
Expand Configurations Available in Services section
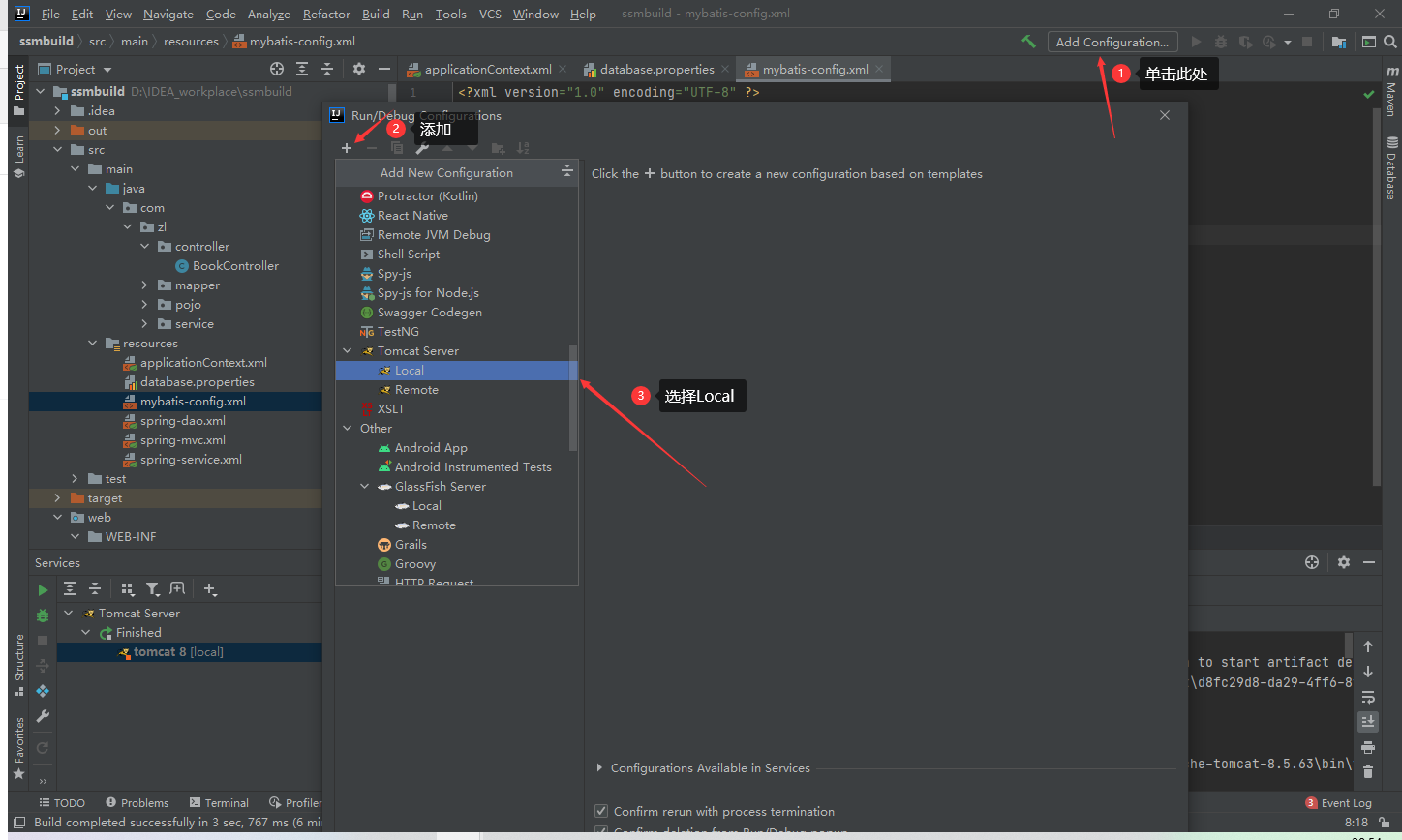pos(600,767)
